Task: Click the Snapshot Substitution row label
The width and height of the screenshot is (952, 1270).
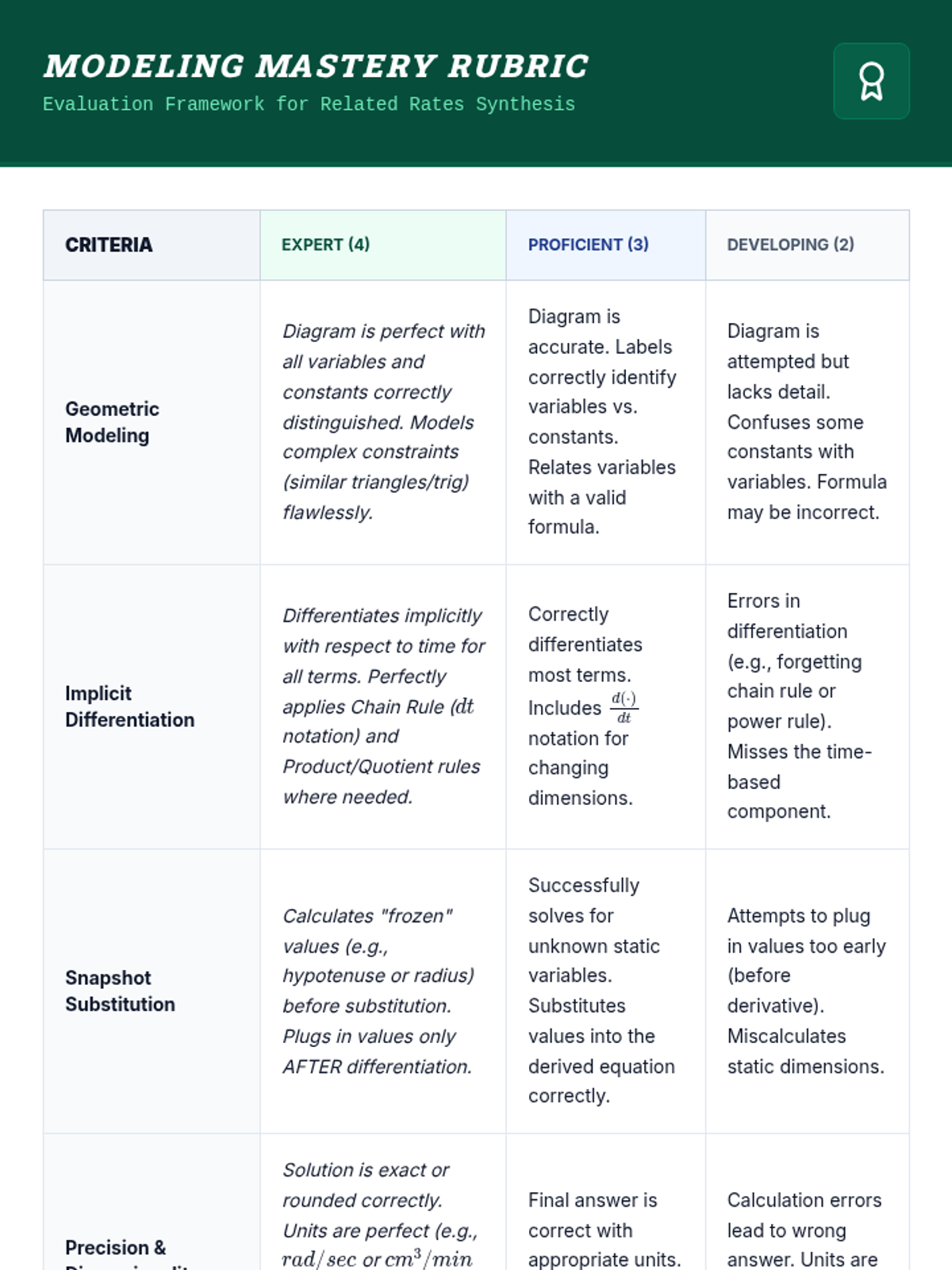Action: 120,991
